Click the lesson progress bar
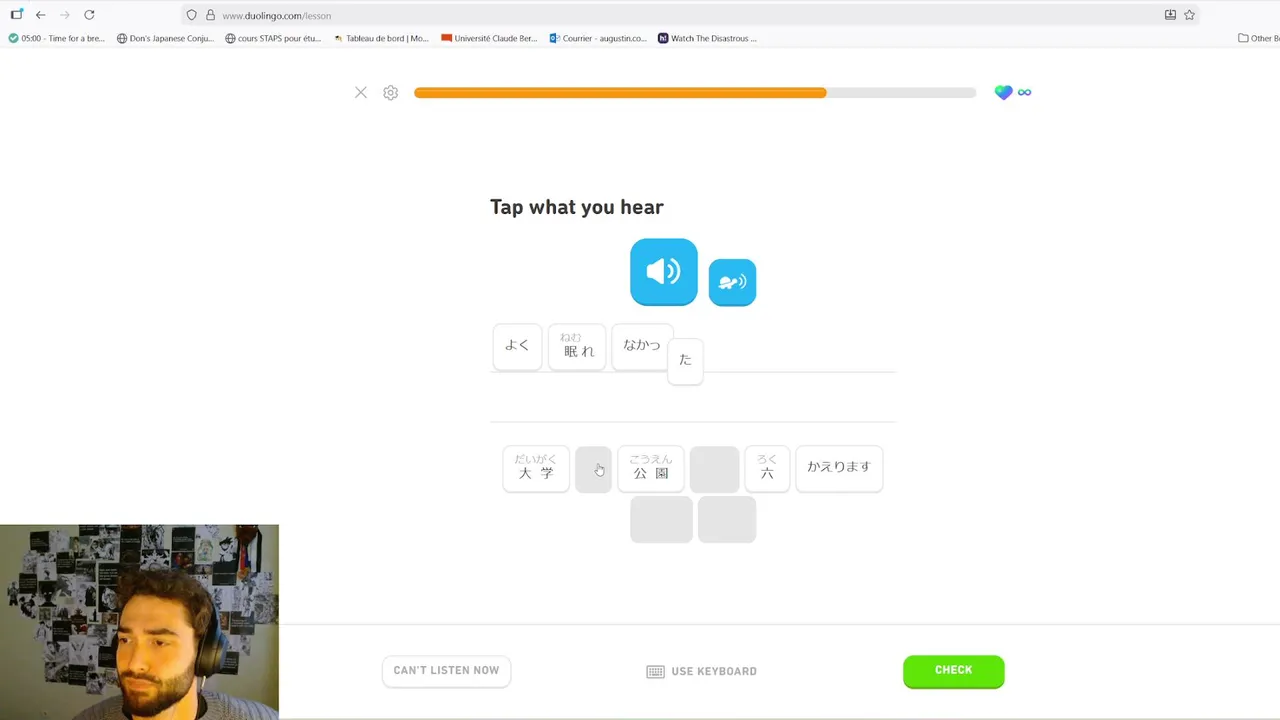Image resolution: width=1280 pixels, height=720 pixels. pyautogui.click(x=695, y=92)
